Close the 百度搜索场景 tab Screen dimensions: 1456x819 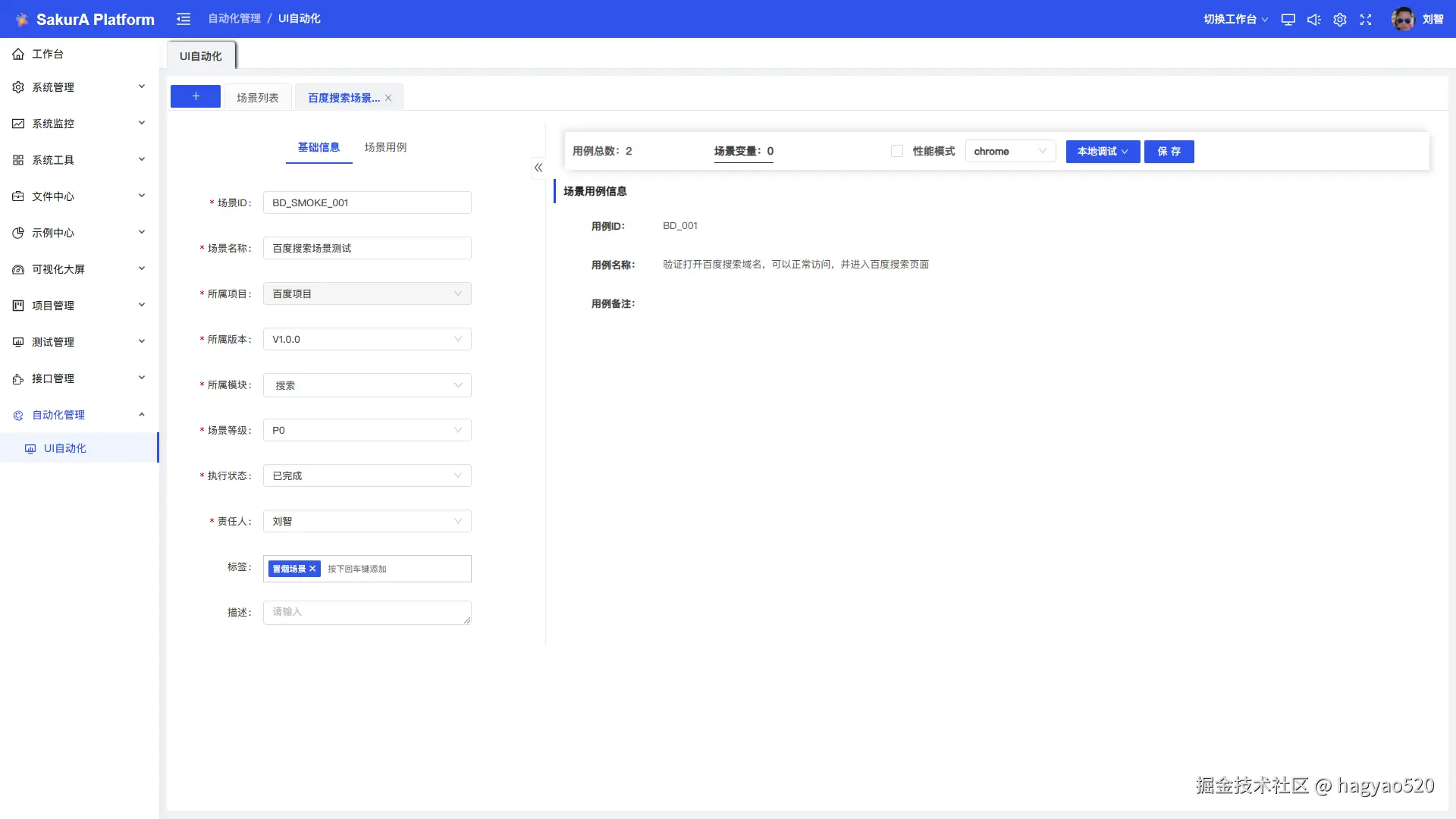pyautogui.click(x=388, y=98)
